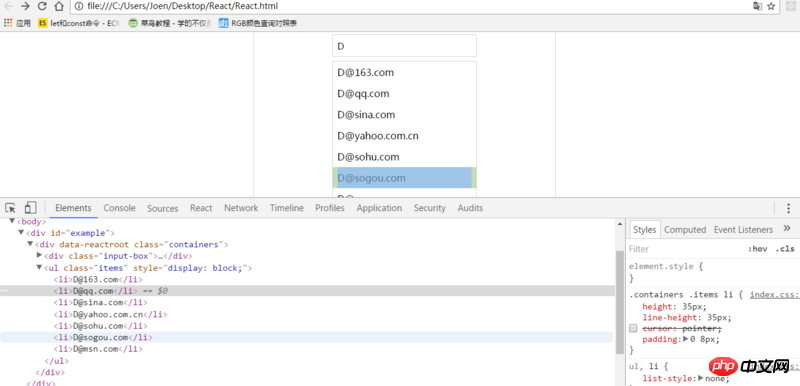Select the li D@sina.com DOM node
The height and width of the screenshot is (386, 800).
click(x=100, y=302)
